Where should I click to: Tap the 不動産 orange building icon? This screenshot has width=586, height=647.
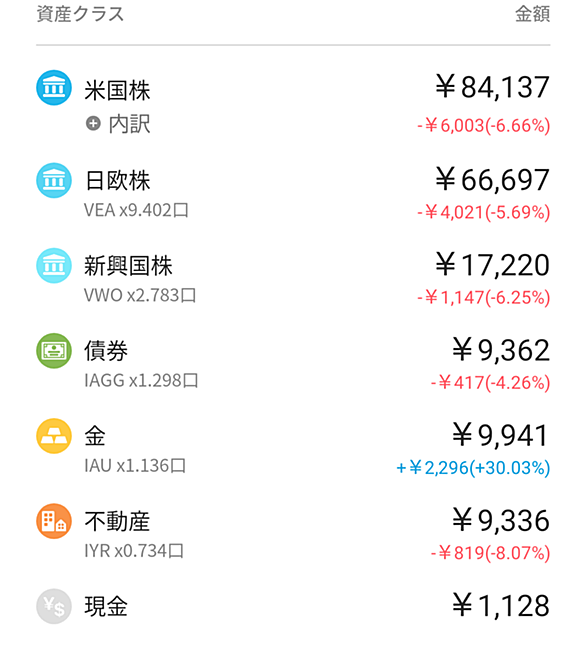(x=54, y=521)
